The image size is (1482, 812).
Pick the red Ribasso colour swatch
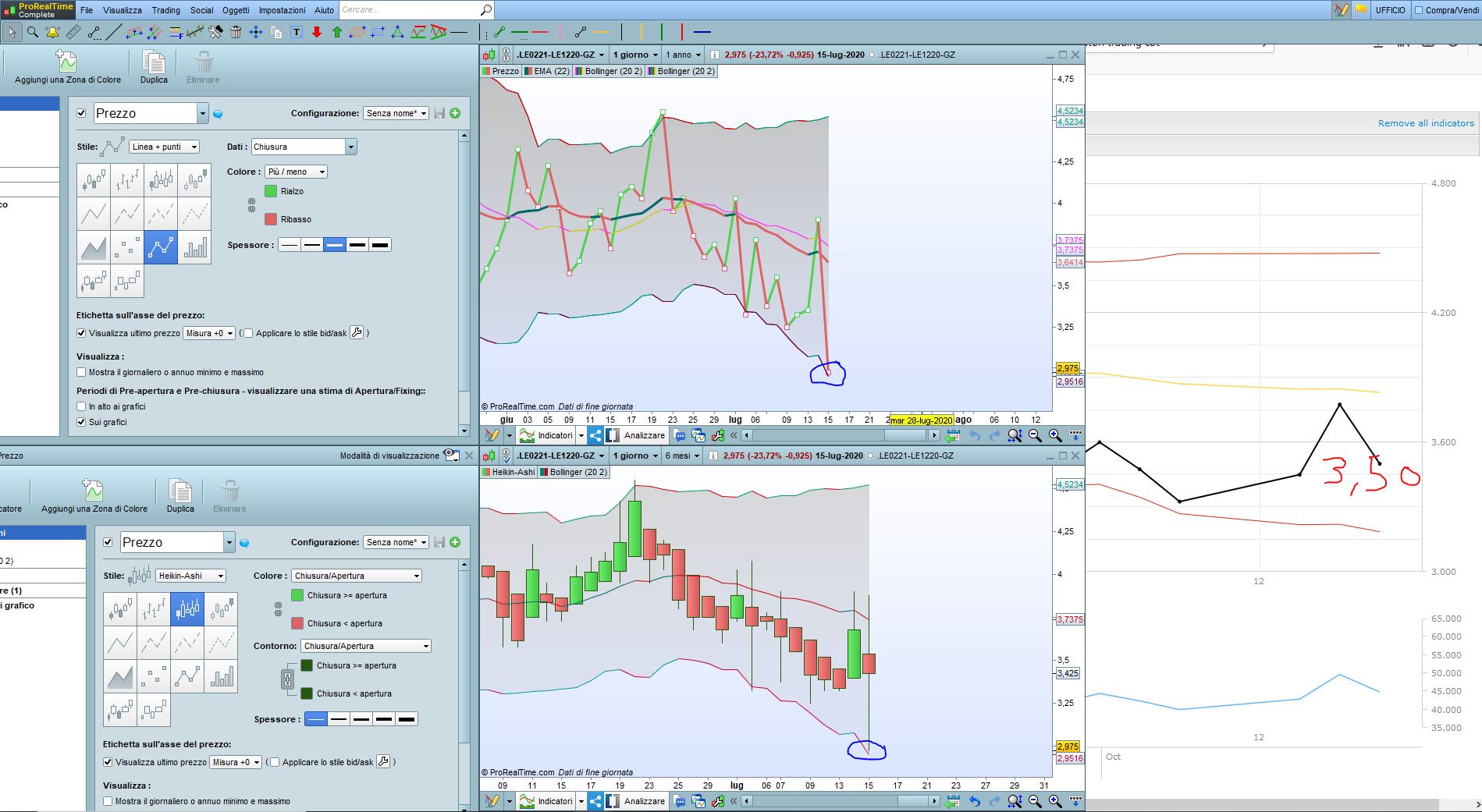click(271, 219)
